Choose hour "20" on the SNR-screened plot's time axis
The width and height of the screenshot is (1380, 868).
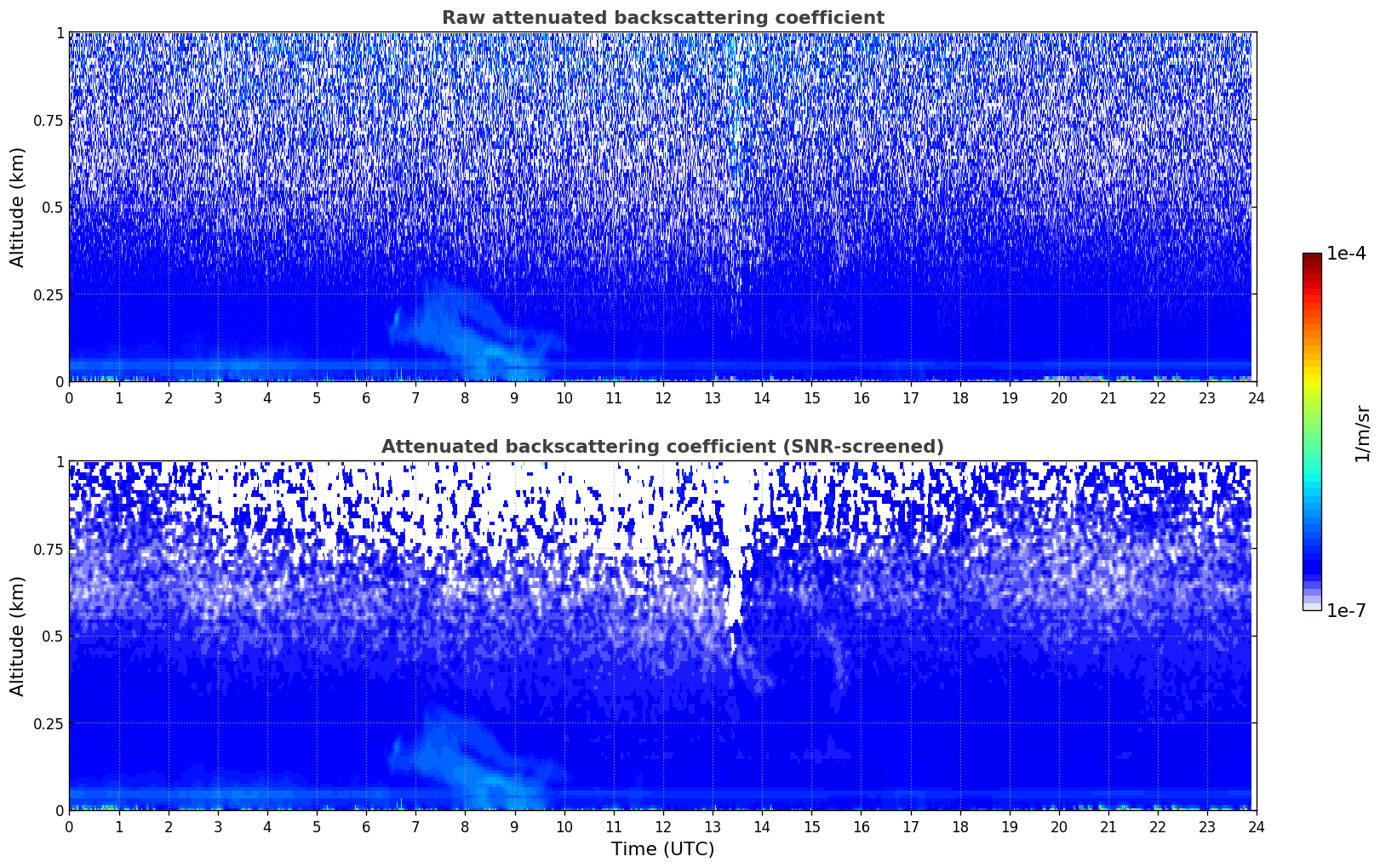(1059, 826)
